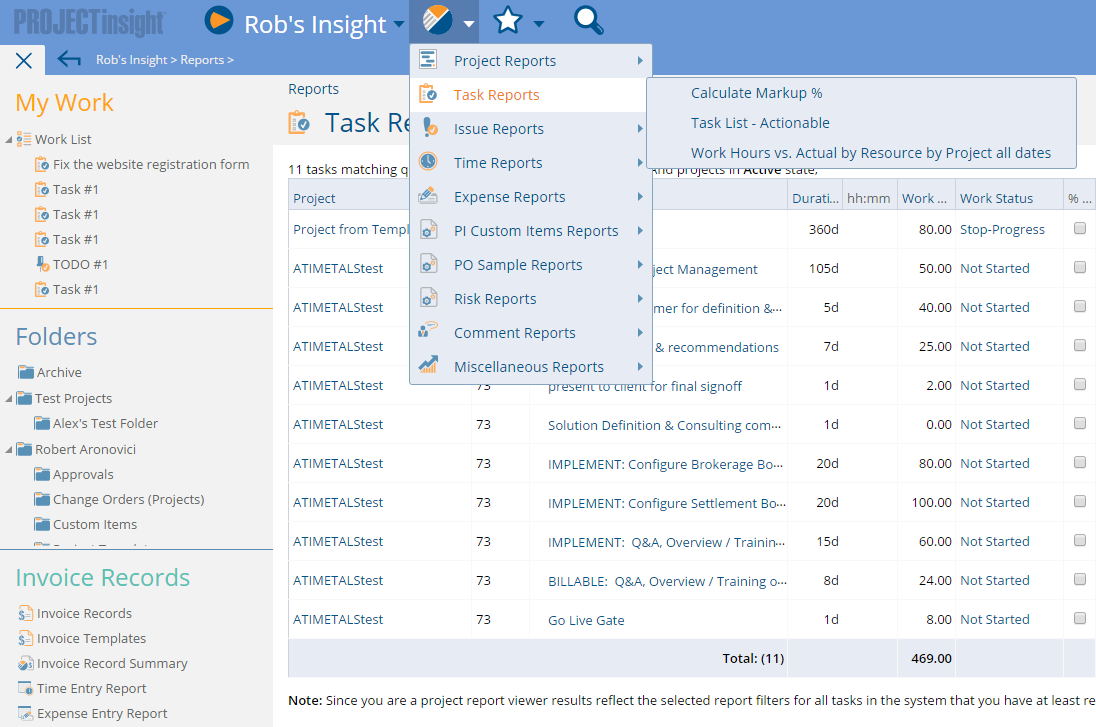Click the Time Reports clock icon
Image resolution: width=1096 pixels, height=727 pixels.
coord(428,161)
